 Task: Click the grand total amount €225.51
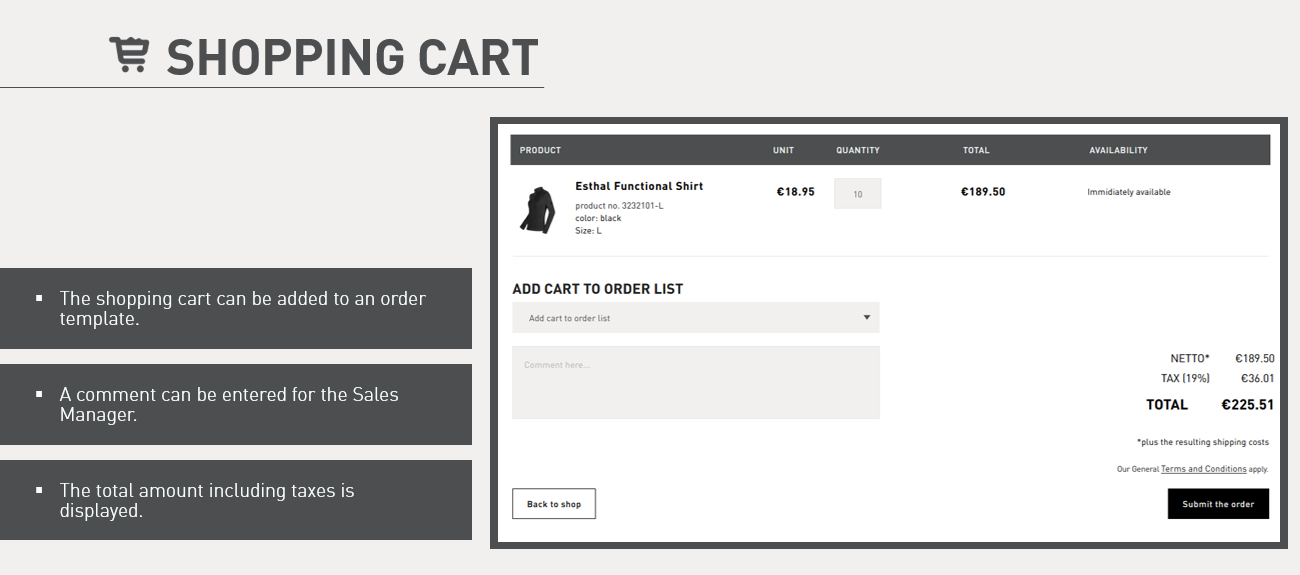[x=1247, y=405]
